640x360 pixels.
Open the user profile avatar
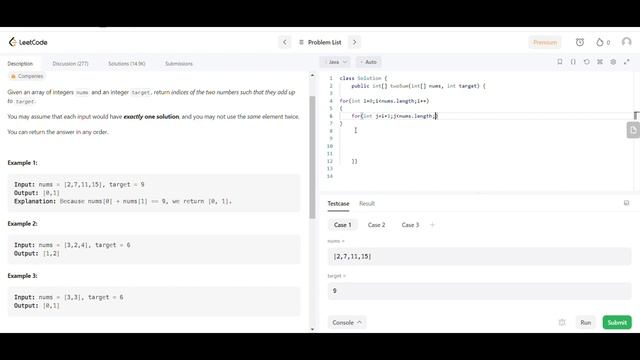click(626, 42)
